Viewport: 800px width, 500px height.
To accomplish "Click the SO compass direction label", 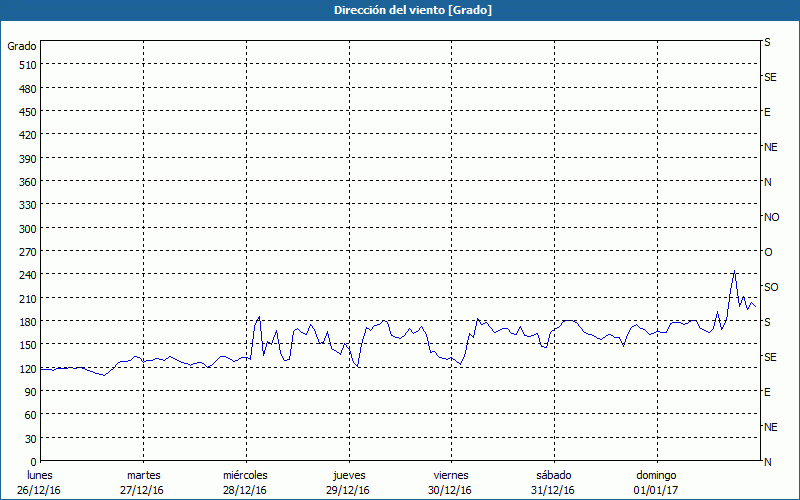I will (771, 287).
